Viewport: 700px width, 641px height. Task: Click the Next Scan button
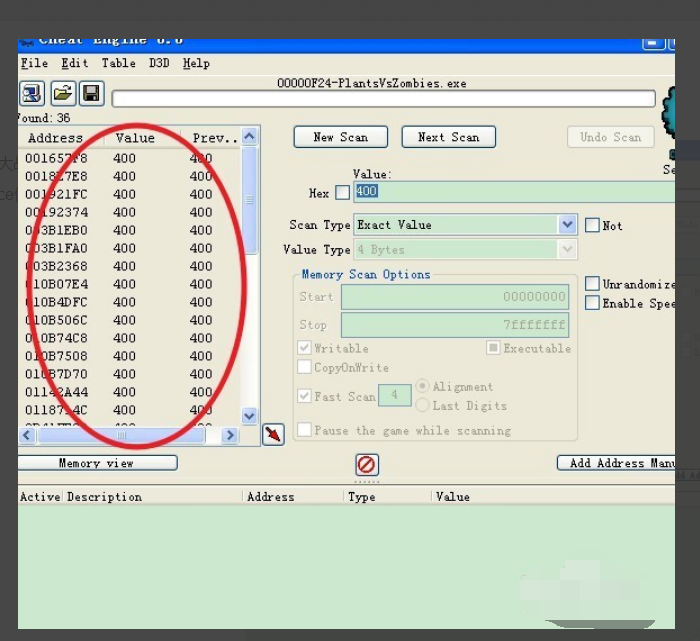(448, 137)
